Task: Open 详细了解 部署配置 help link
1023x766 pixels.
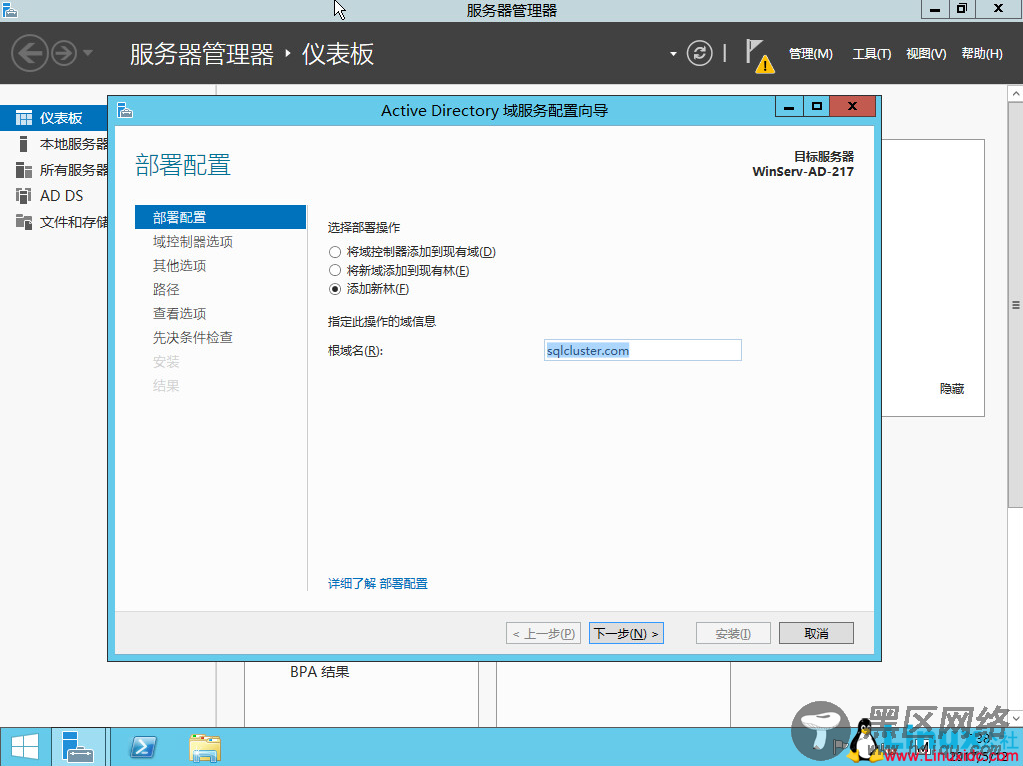Action: (378, 583)
